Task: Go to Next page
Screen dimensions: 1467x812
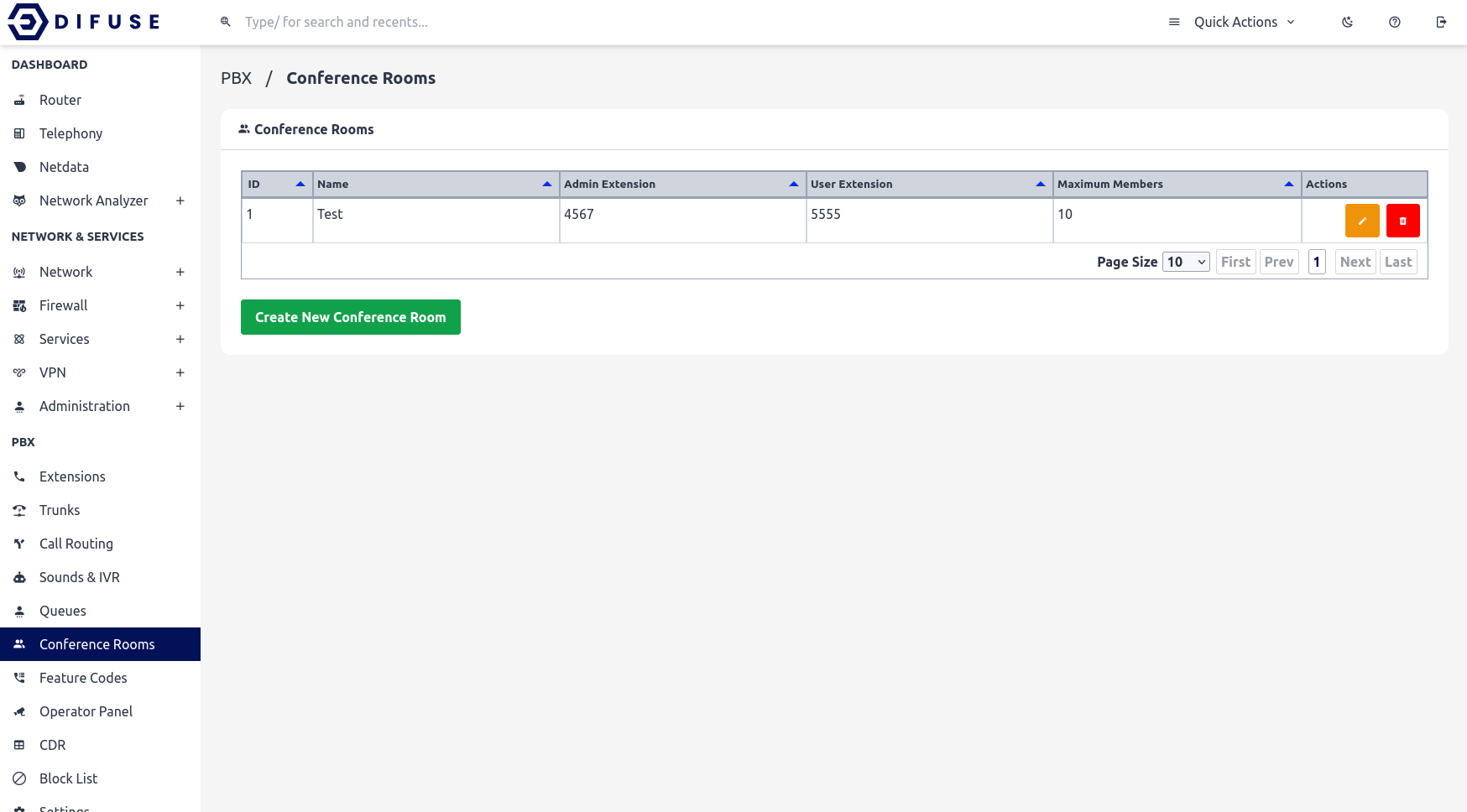Action: coord(1355,262)
